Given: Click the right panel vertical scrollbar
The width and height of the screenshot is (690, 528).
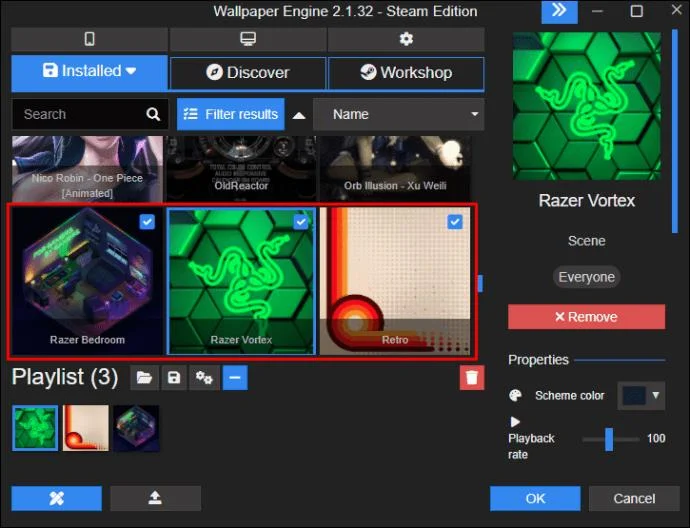Looking at the screenshot, I should coord(675,131).
